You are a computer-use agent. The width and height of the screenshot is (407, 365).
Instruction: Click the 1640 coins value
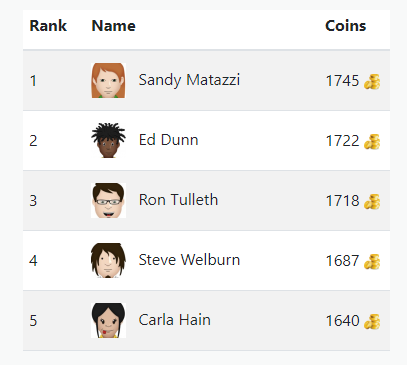click(342, 321)
